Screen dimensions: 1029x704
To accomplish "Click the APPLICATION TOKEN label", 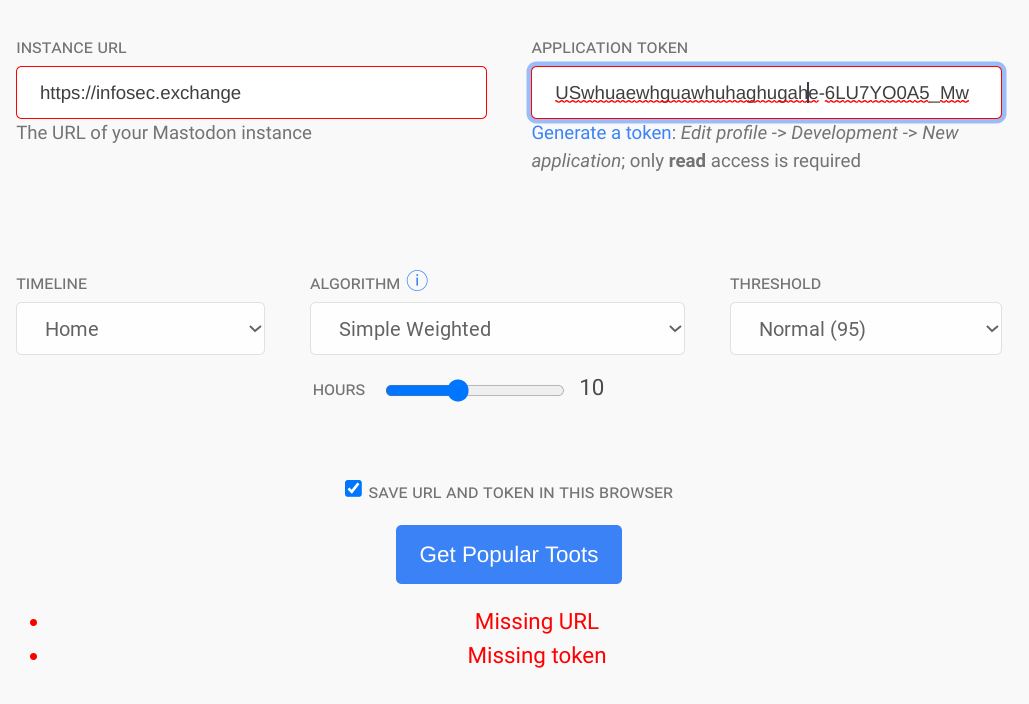I will tap(610, 48).
